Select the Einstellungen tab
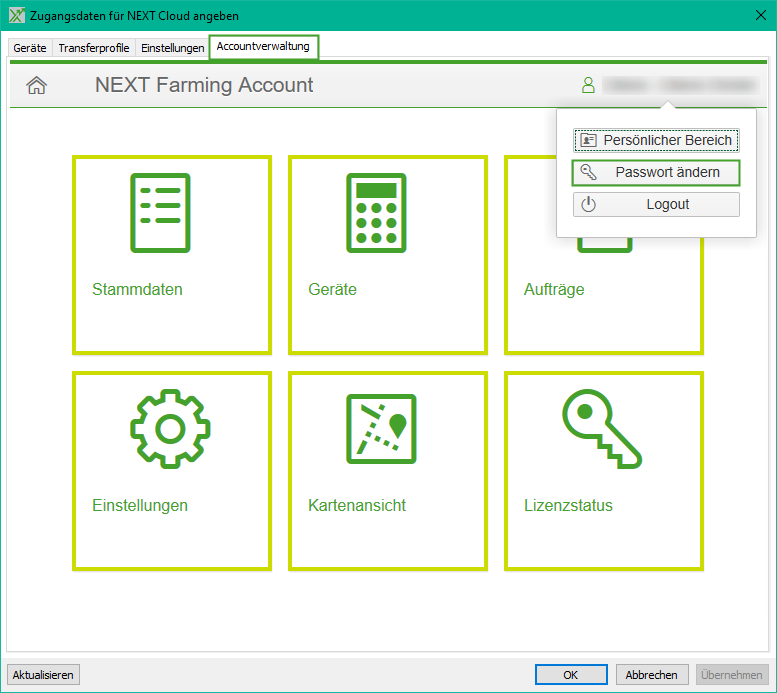This screenshot has width=777, height=693. [172, 48]
